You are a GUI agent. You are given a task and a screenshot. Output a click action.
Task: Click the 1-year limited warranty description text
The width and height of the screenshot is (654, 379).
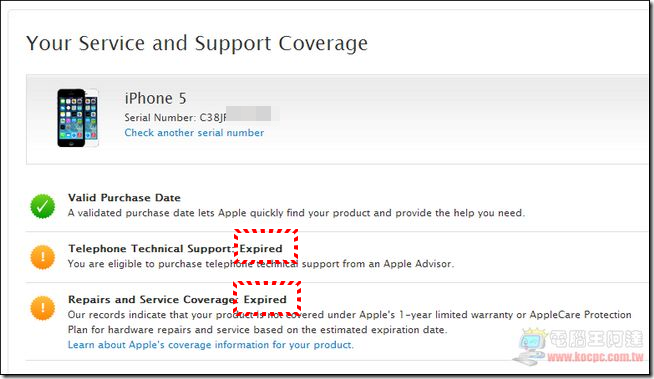pos(350,322)
